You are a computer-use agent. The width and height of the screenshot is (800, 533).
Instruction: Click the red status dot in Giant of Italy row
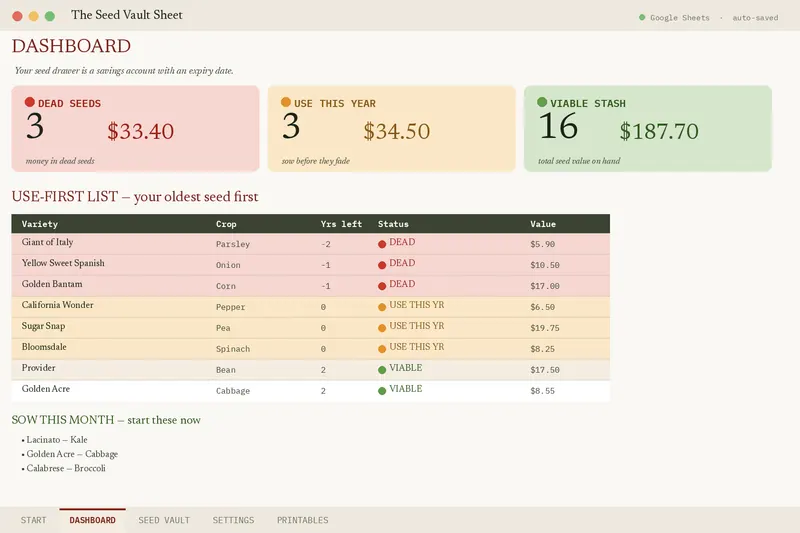coord(382,244)
